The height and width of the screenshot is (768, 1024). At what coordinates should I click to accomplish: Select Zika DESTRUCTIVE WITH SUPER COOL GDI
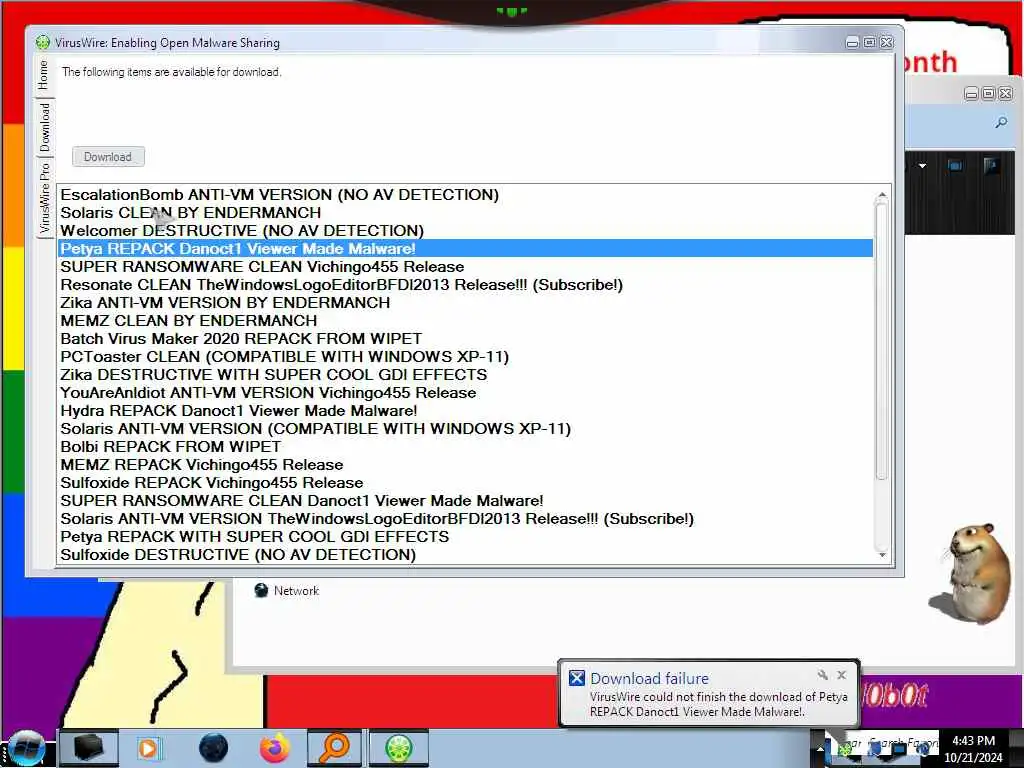(x=466, y=375)
